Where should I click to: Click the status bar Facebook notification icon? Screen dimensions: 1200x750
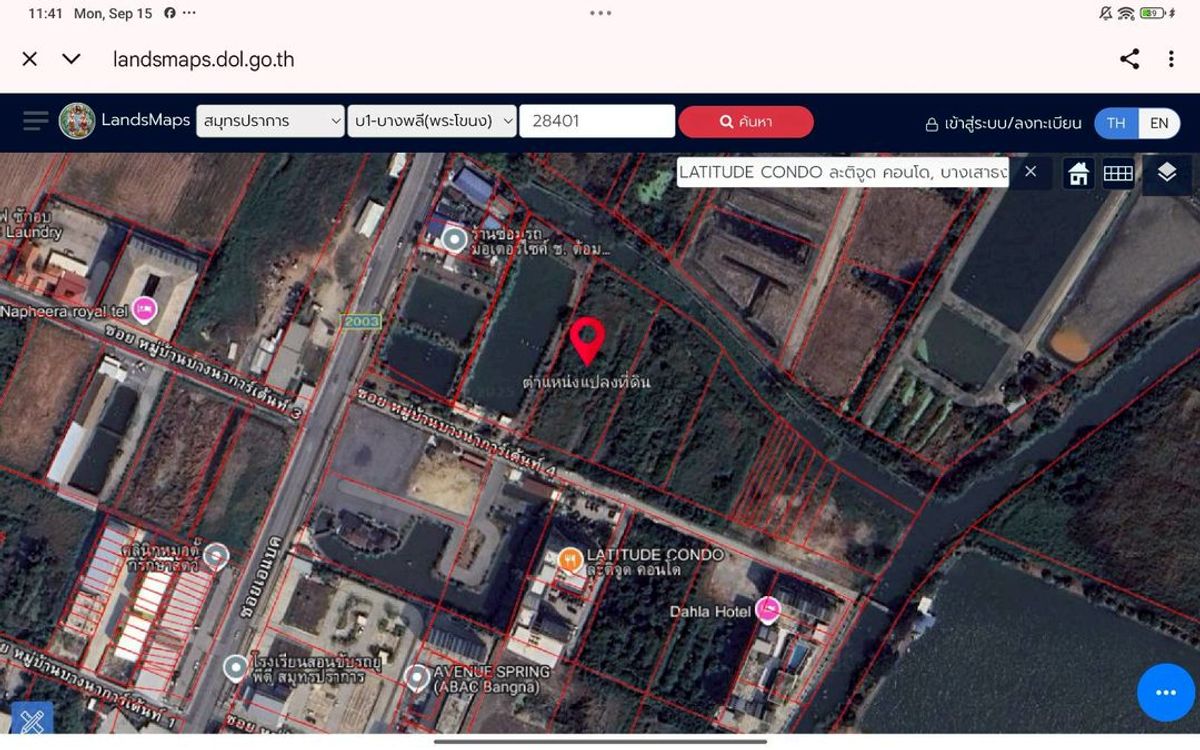[170, 14]
